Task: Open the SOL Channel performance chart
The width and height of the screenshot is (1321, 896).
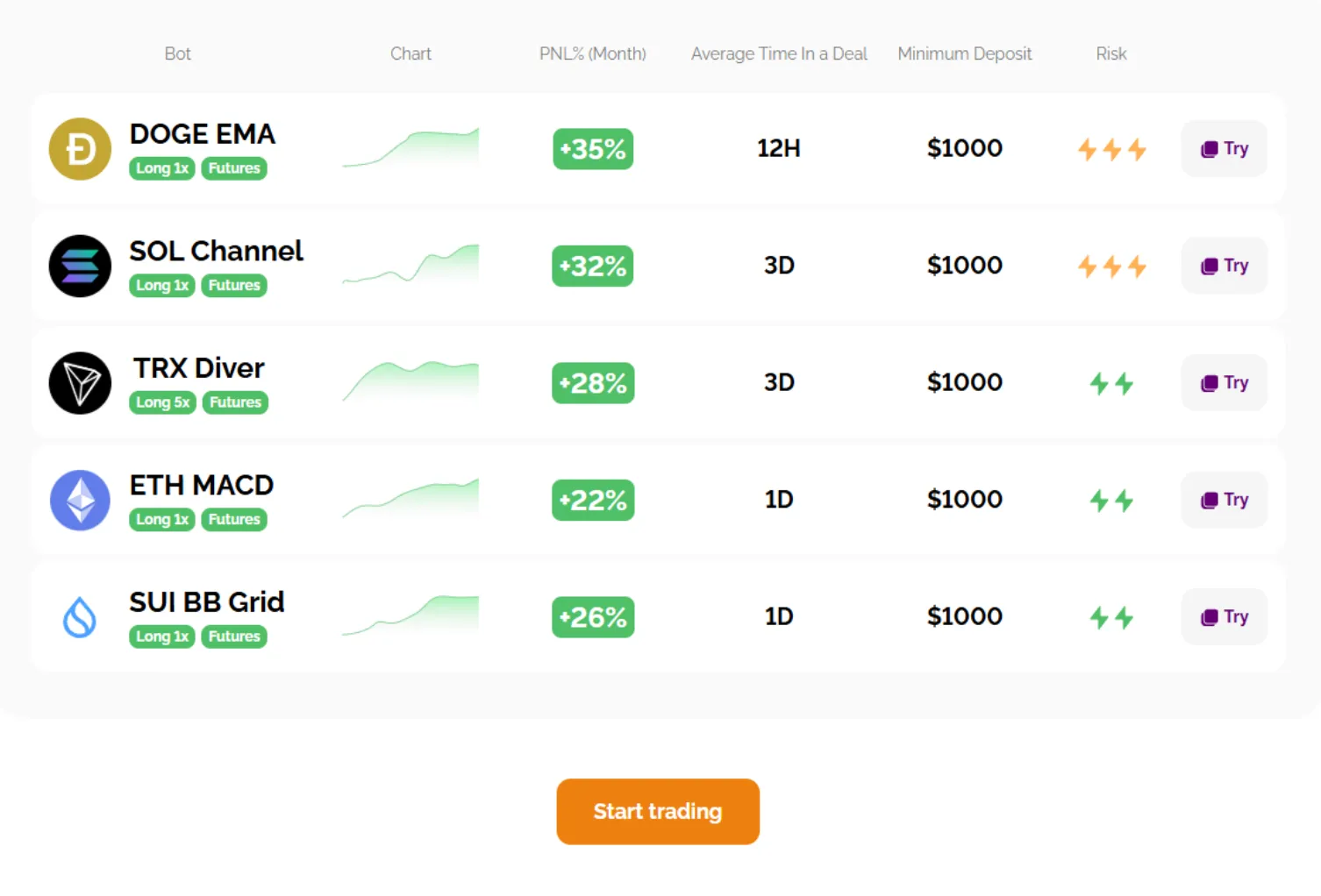Action: (411, 265)
